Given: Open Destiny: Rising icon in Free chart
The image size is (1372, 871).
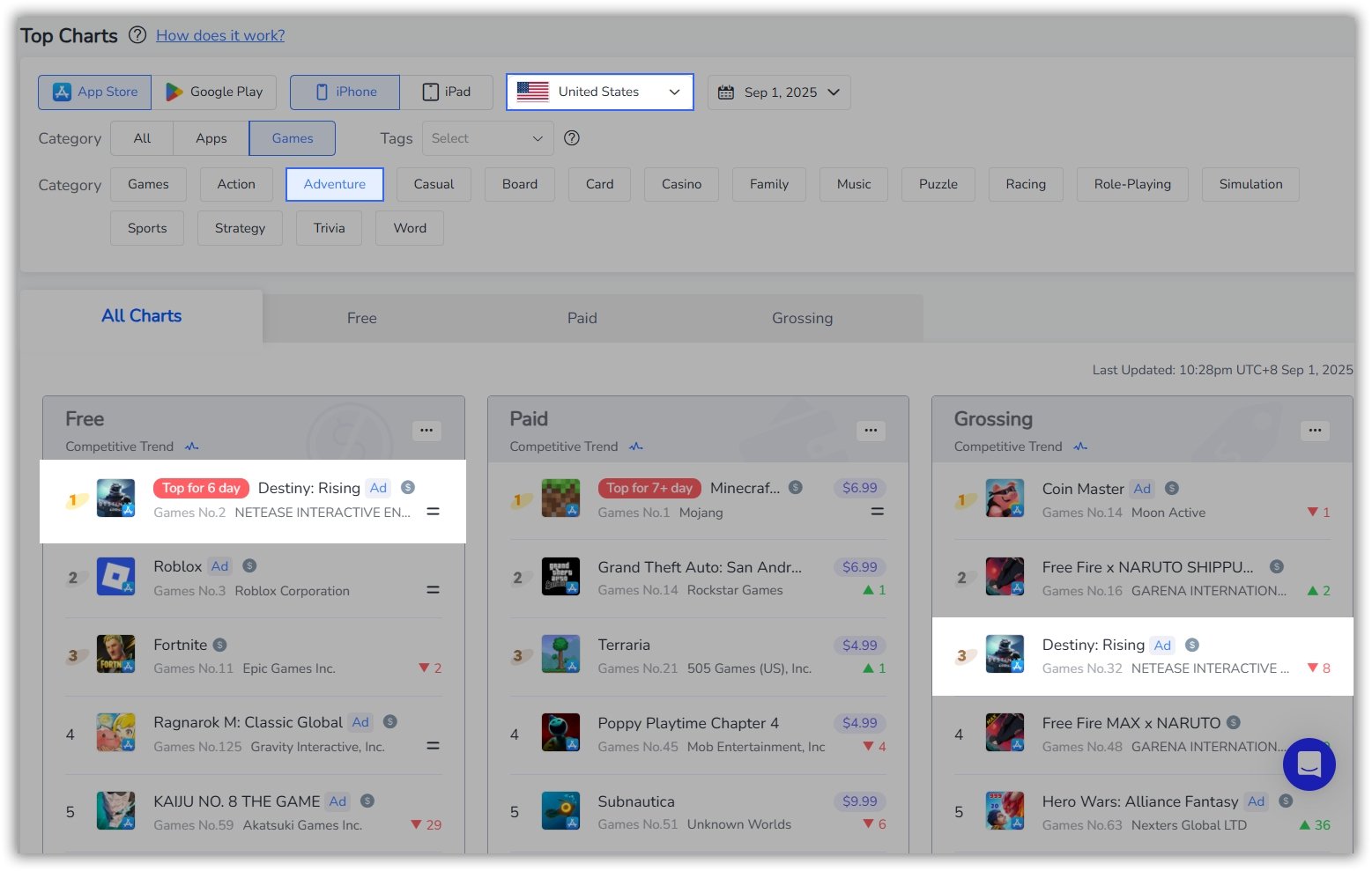Looking at the screenshot, I should [x=115, y=498].
